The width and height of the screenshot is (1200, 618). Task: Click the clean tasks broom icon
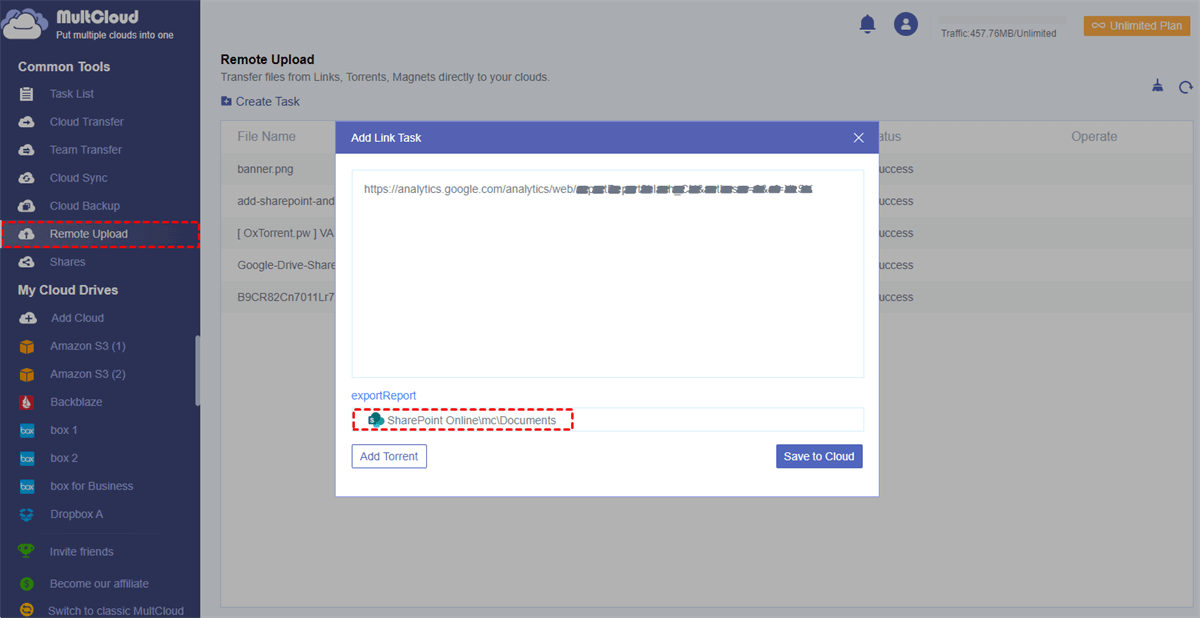click(x=1157, y=86)
